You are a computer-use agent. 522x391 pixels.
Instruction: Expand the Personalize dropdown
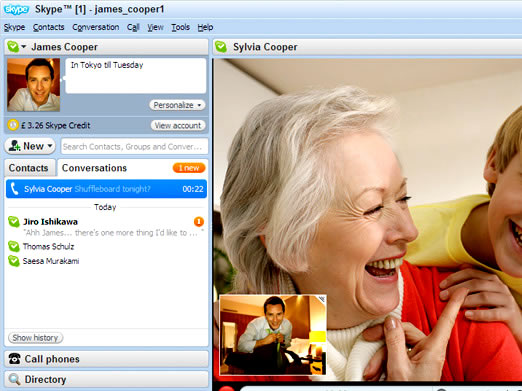[177, 105]
